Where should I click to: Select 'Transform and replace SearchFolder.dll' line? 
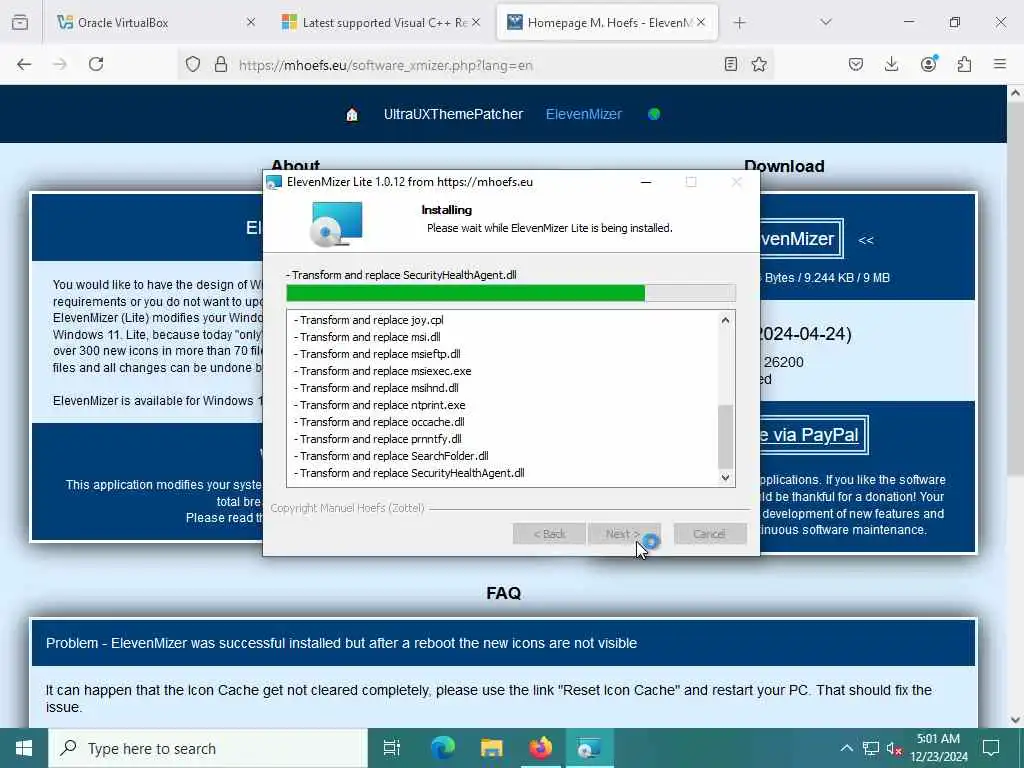coord(391,456)
